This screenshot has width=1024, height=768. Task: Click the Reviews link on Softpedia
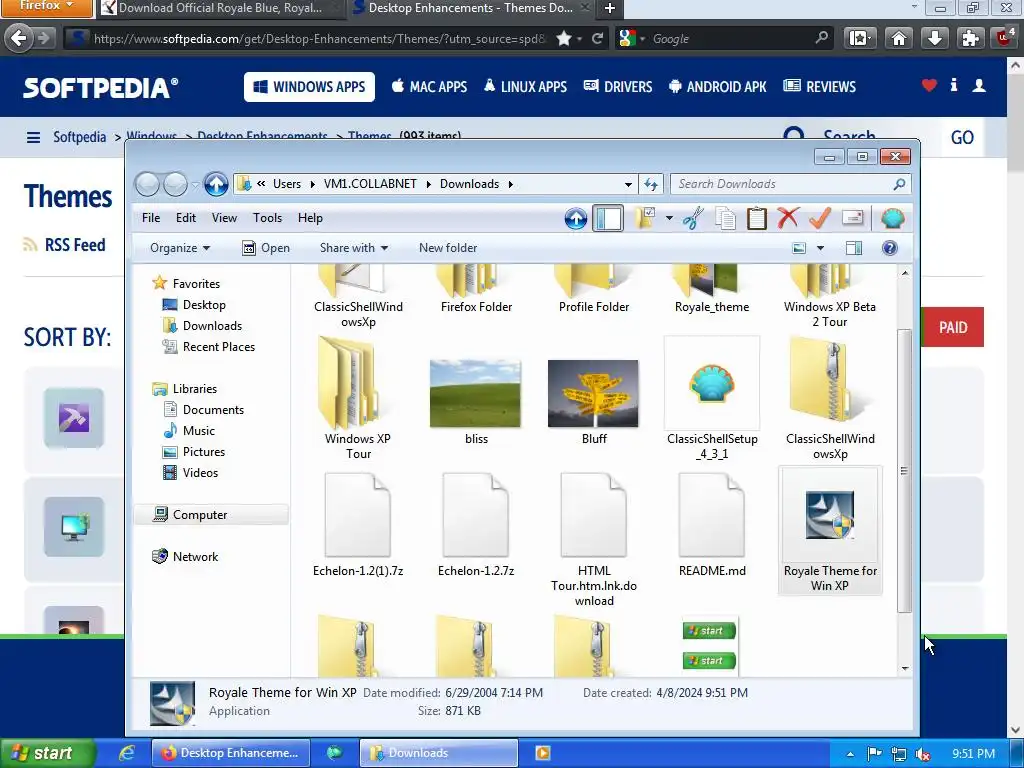820,87
